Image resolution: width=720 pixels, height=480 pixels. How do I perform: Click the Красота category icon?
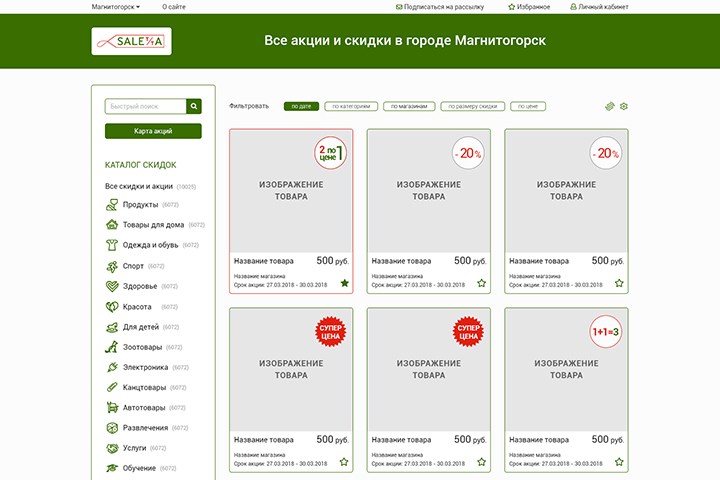pos(112,306)
